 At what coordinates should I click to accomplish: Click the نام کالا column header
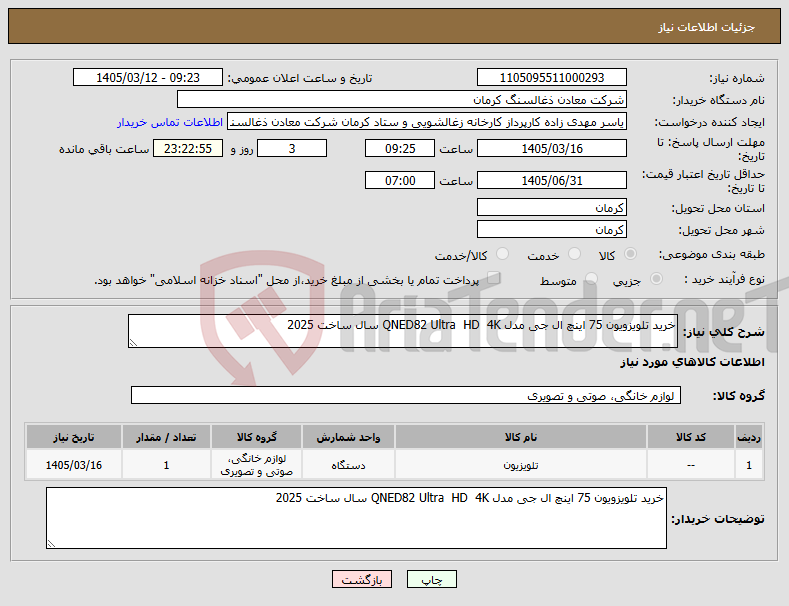[521, 437]
